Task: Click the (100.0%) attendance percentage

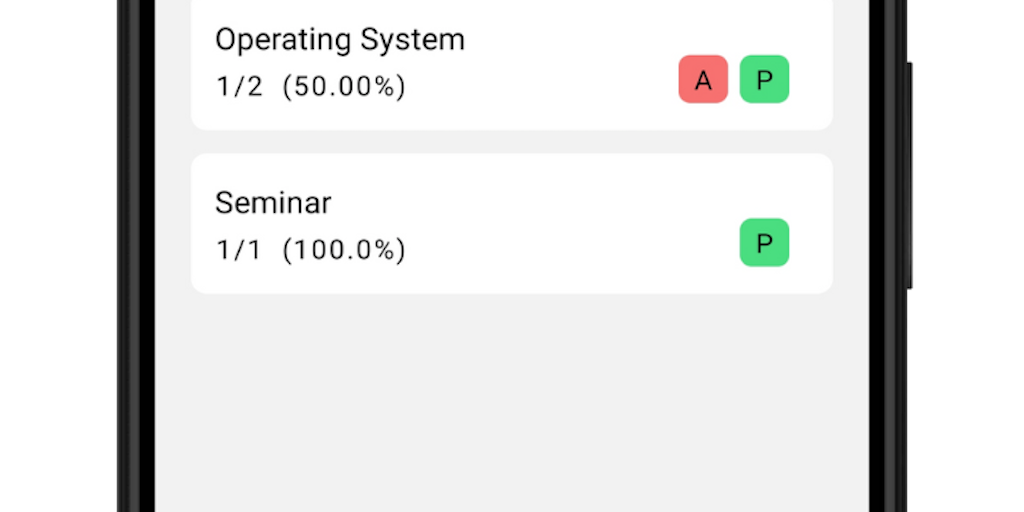Action: [x=344, y=250]
